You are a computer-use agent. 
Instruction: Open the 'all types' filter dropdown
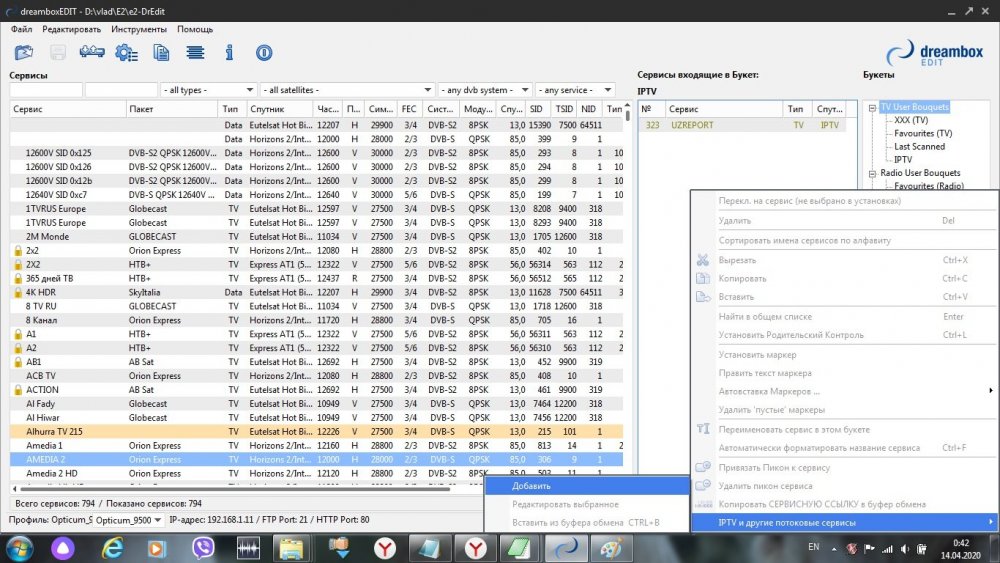click(208, 90)
